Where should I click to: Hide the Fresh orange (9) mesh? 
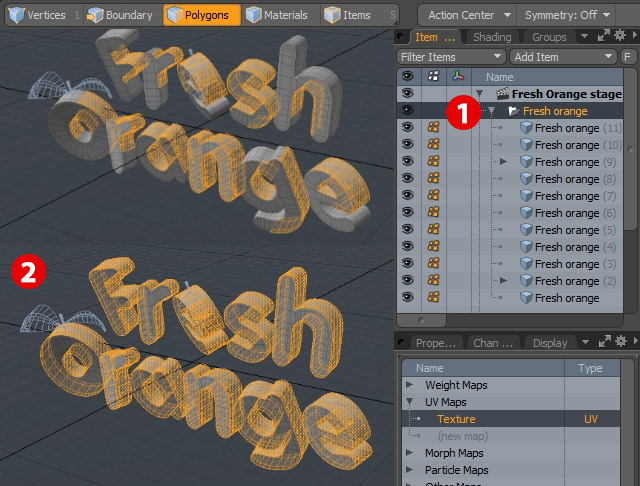(408, 161)
